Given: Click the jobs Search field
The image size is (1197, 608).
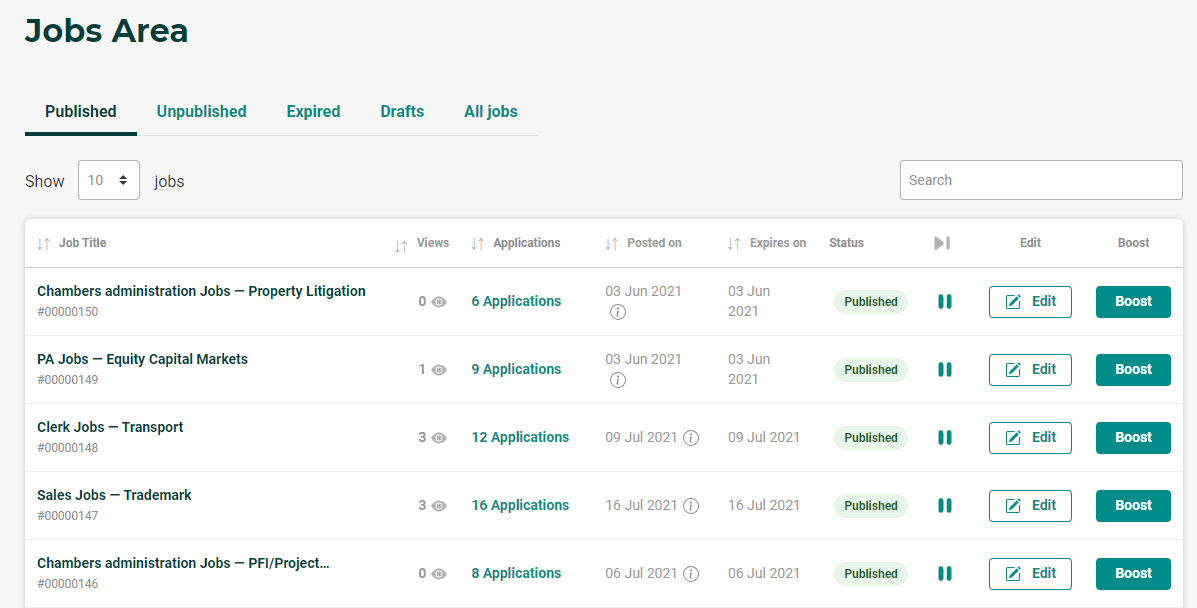Looking at the screenshot, I should pyautogui.click(x=1041, y=180).
